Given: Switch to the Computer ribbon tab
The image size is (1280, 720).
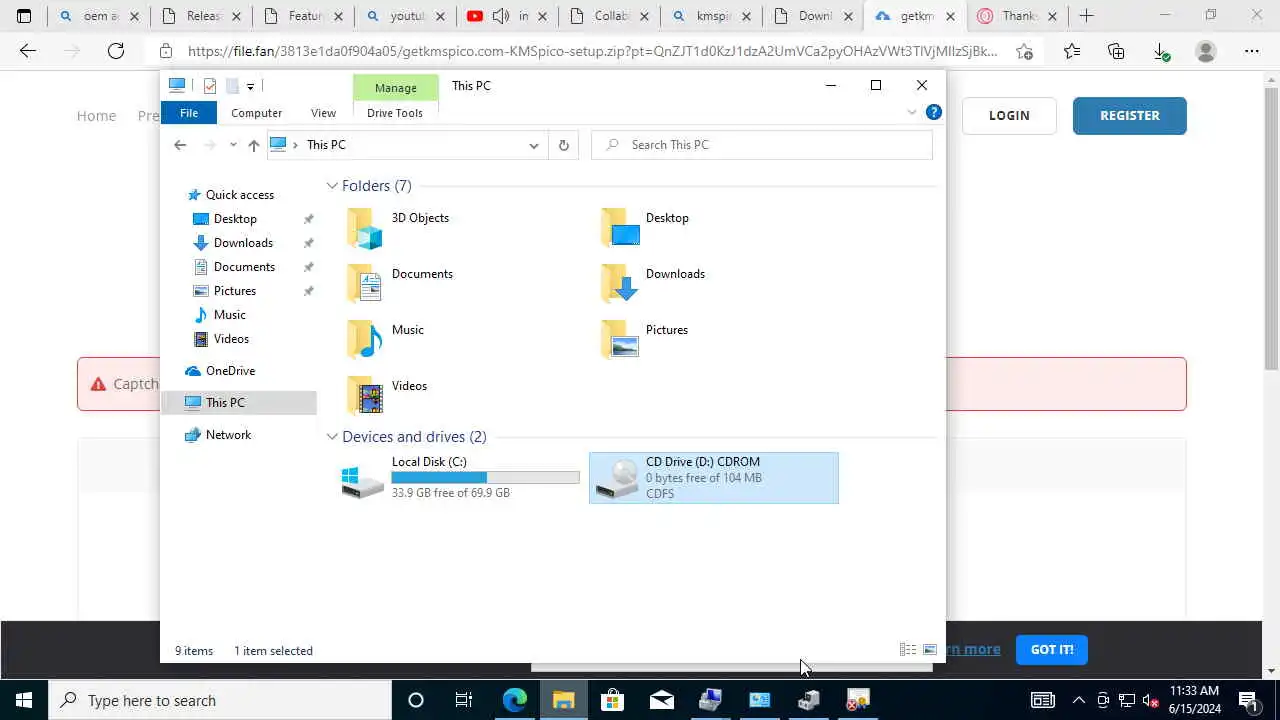Looking at the screenshot, I should tap(256, 113).
